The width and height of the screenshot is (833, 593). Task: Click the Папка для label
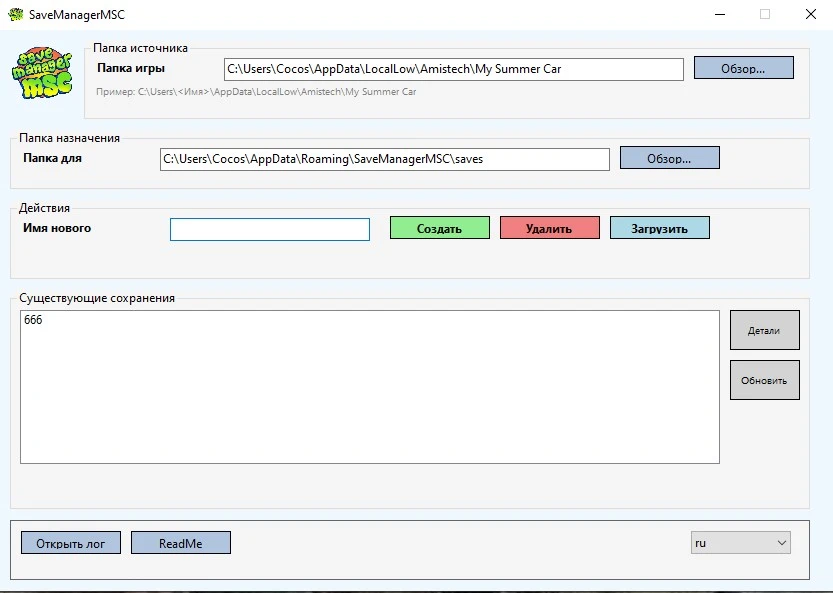click(x=52, y=158)
